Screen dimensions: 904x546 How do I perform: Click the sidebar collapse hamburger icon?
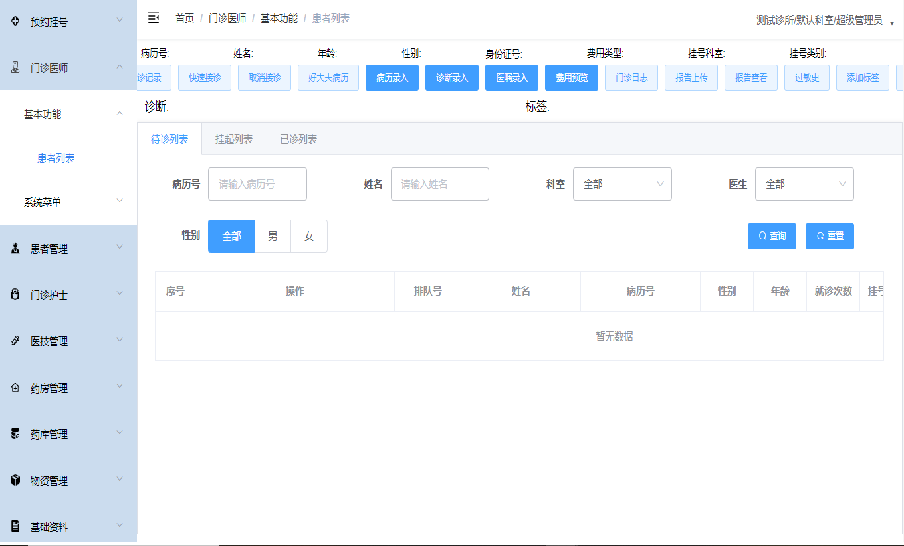point(153,18)
